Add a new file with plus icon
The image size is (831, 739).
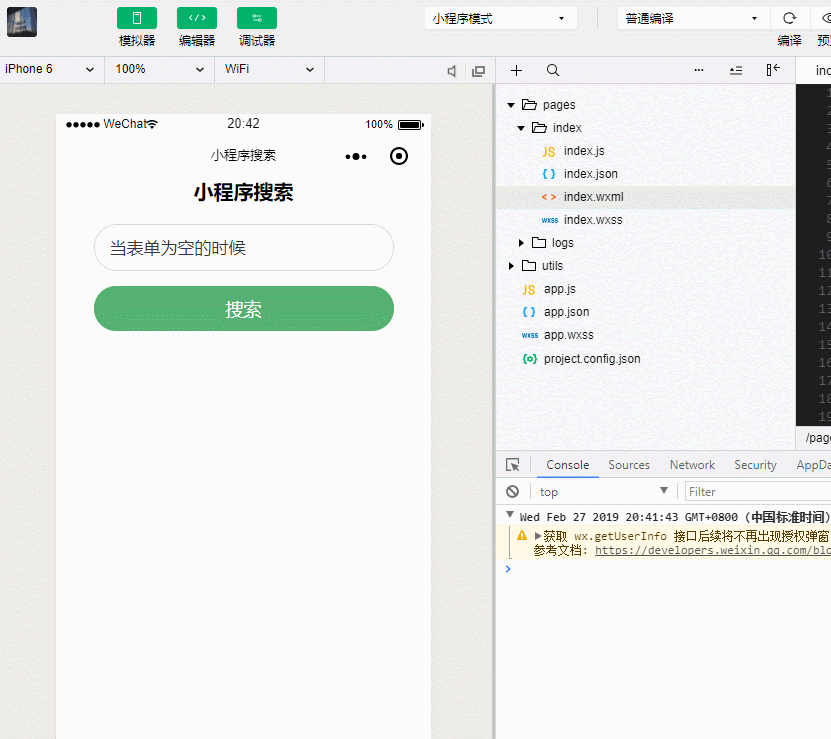516,71
